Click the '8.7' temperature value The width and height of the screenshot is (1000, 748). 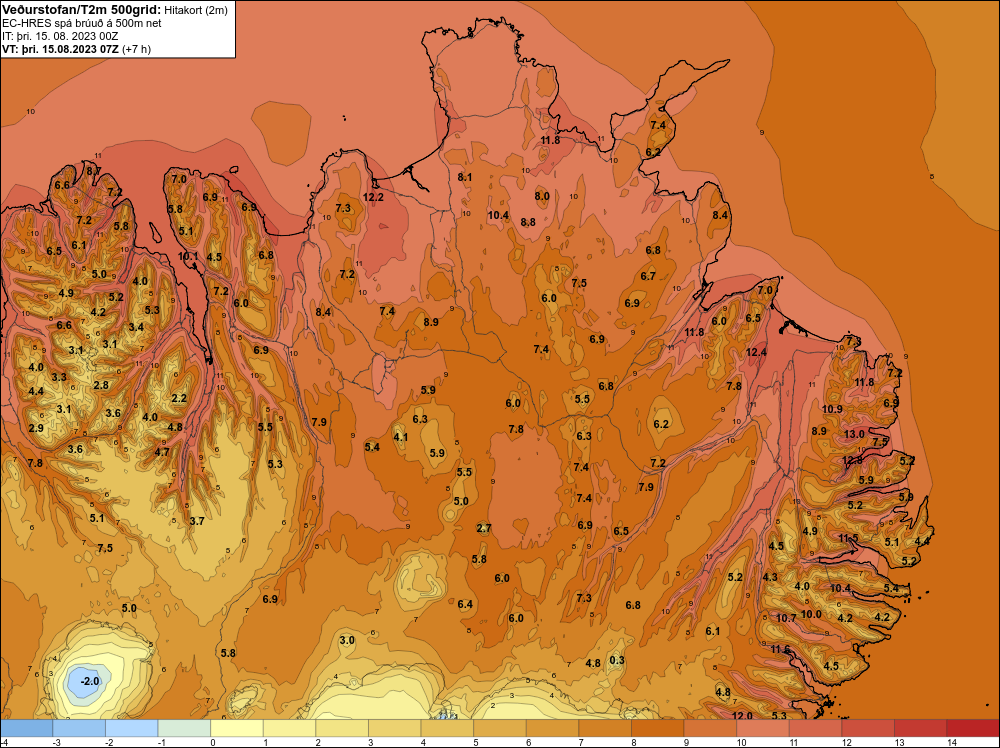(94, 170)
